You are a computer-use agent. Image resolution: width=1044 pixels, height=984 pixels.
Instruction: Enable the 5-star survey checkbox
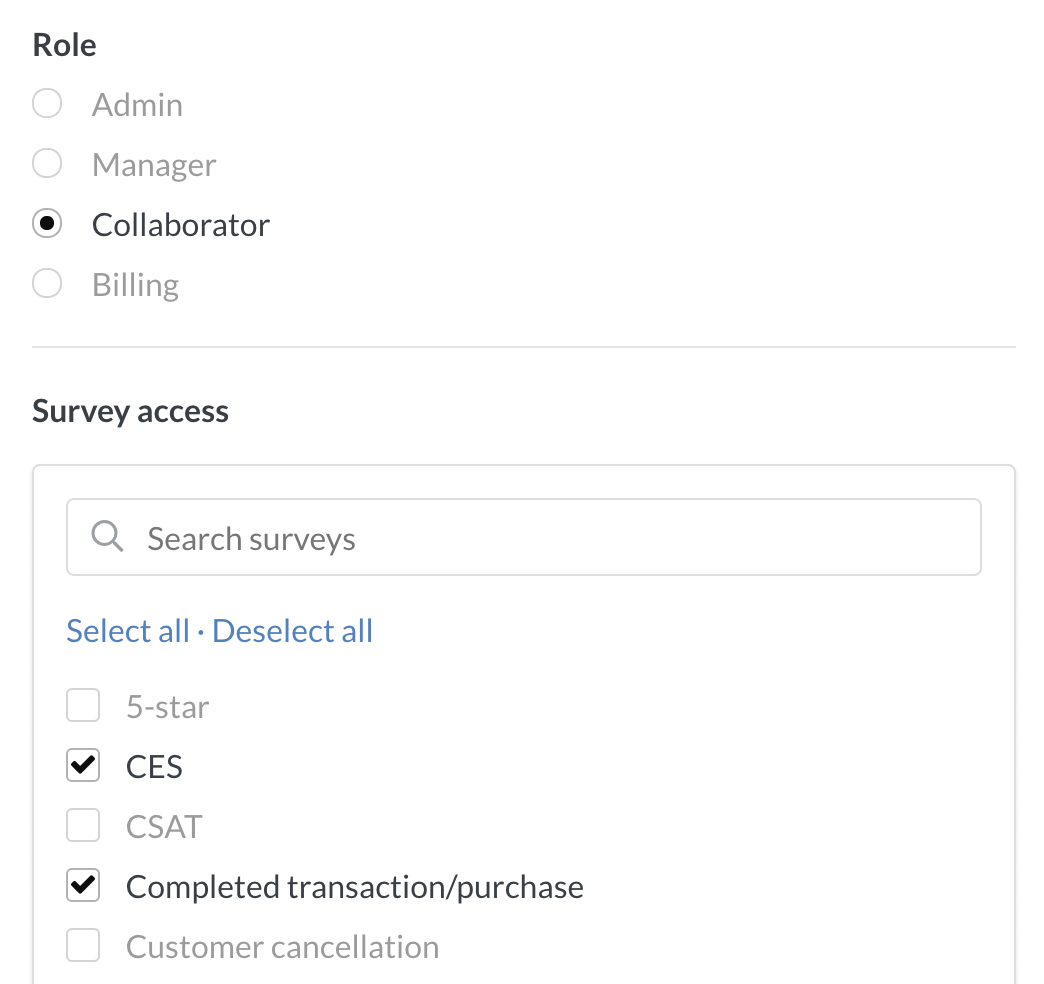[x=83, y=707]
